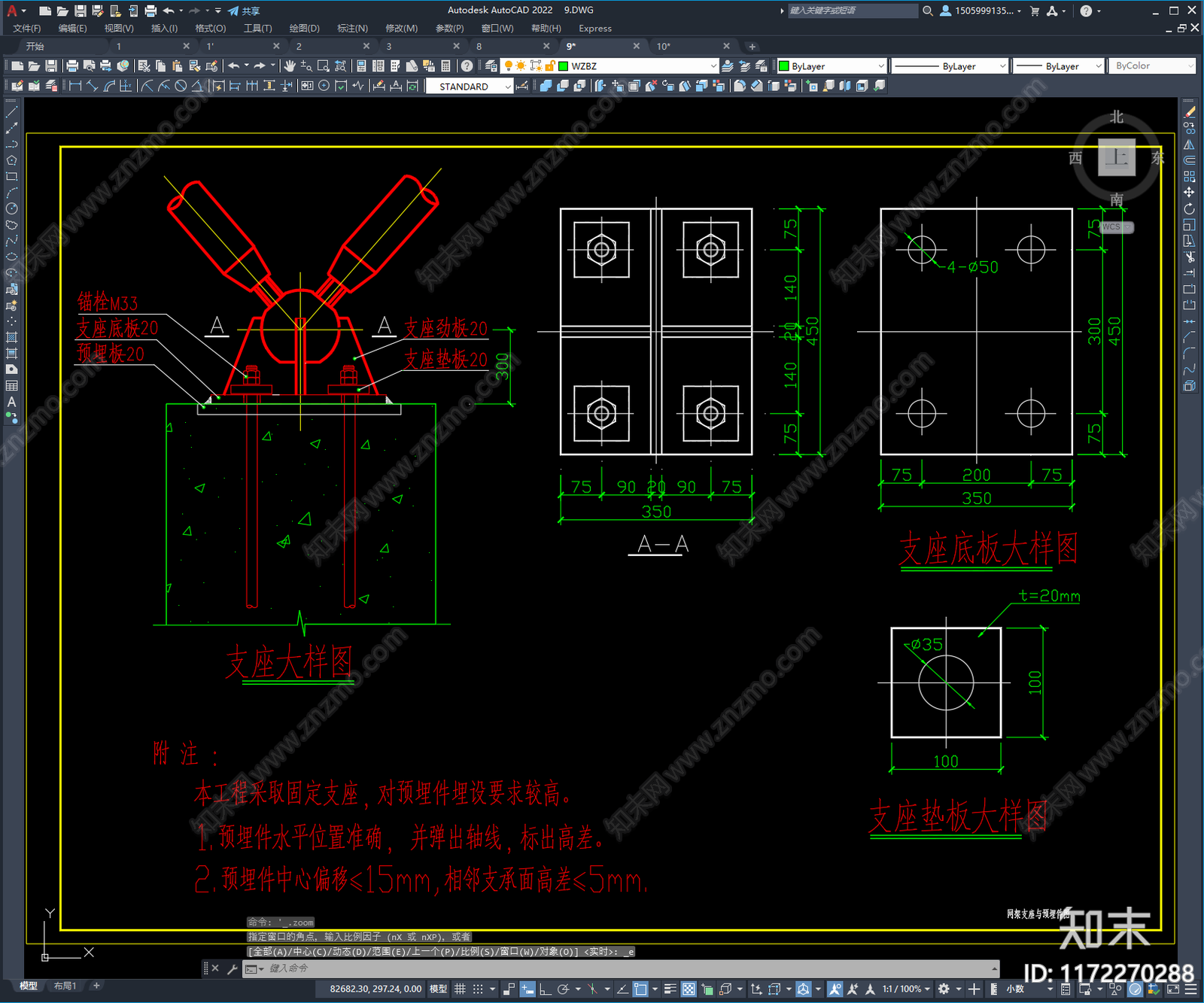Select the Move tool in modify toolbar
1204x1003 pixels.
coord(1189,193)
